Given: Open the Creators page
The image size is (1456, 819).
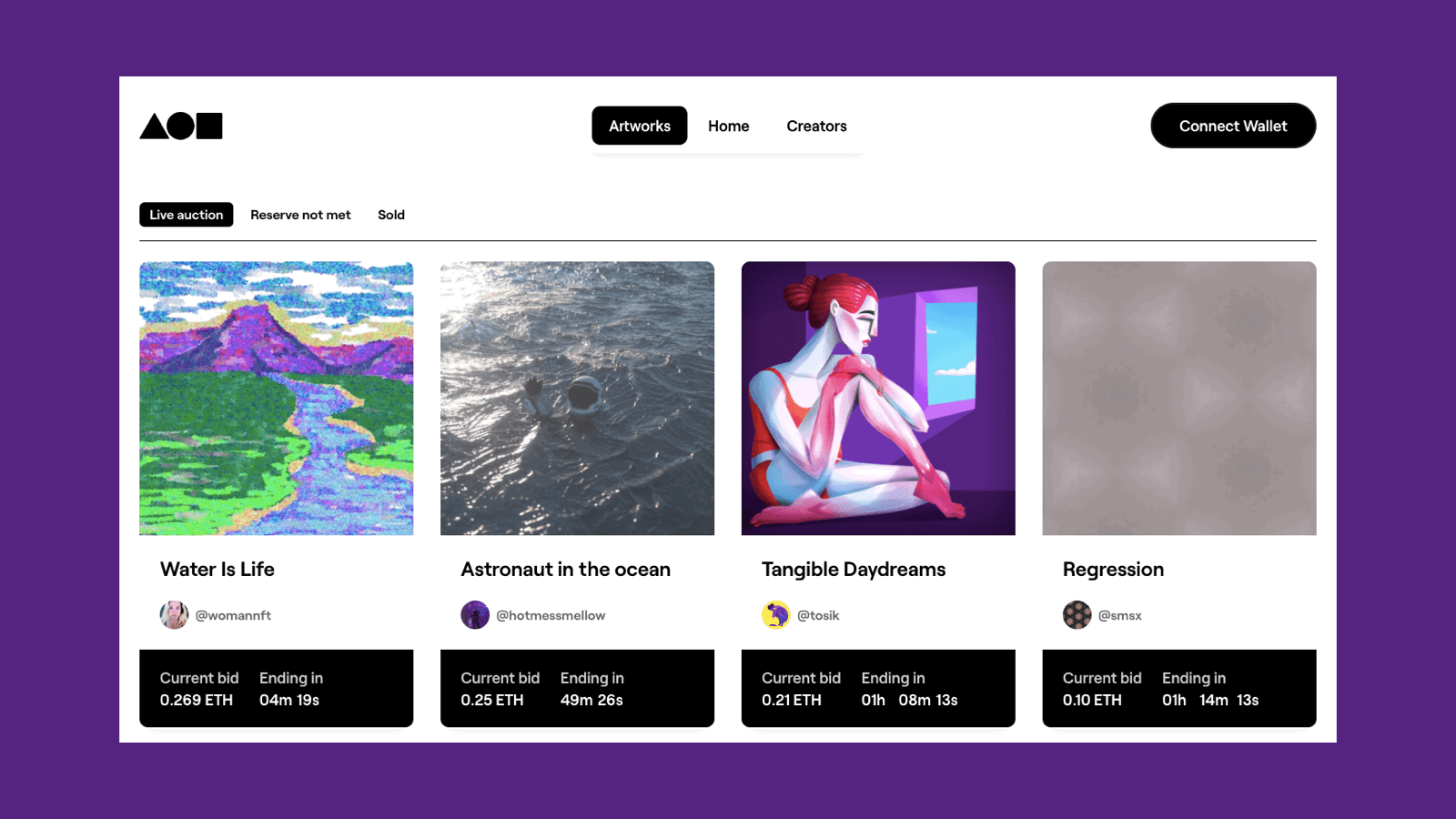Looking at the screenshot, I should pos(816,126).
